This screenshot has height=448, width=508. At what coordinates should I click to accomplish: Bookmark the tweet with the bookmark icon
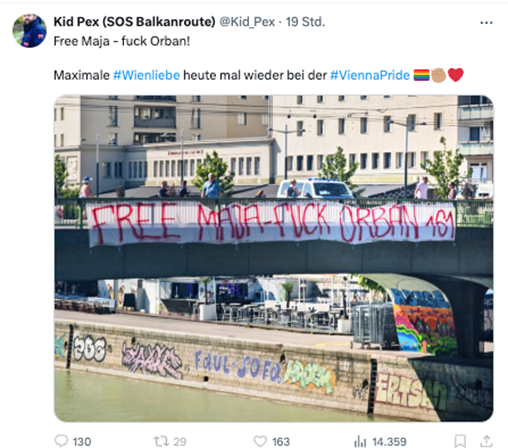coord(460,441)
